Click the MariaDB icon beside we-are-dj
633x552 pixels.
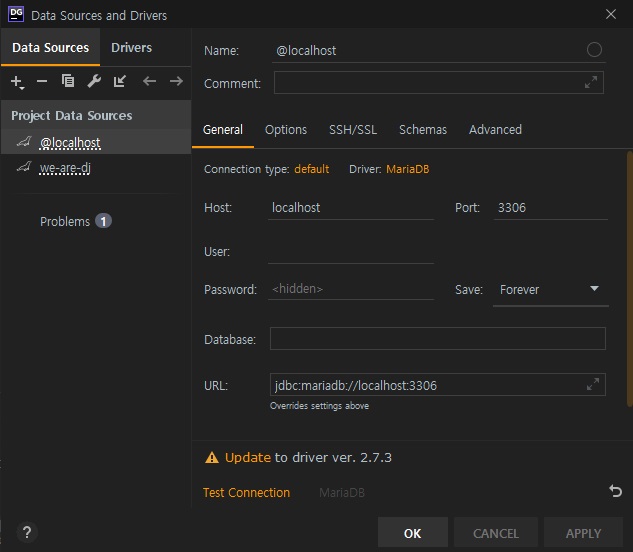24,166
